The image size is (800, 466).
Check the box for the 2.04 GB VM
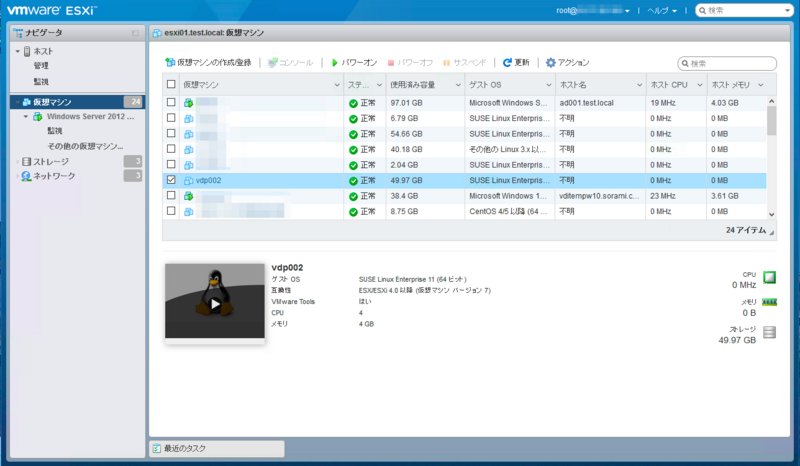click(171, 164)
